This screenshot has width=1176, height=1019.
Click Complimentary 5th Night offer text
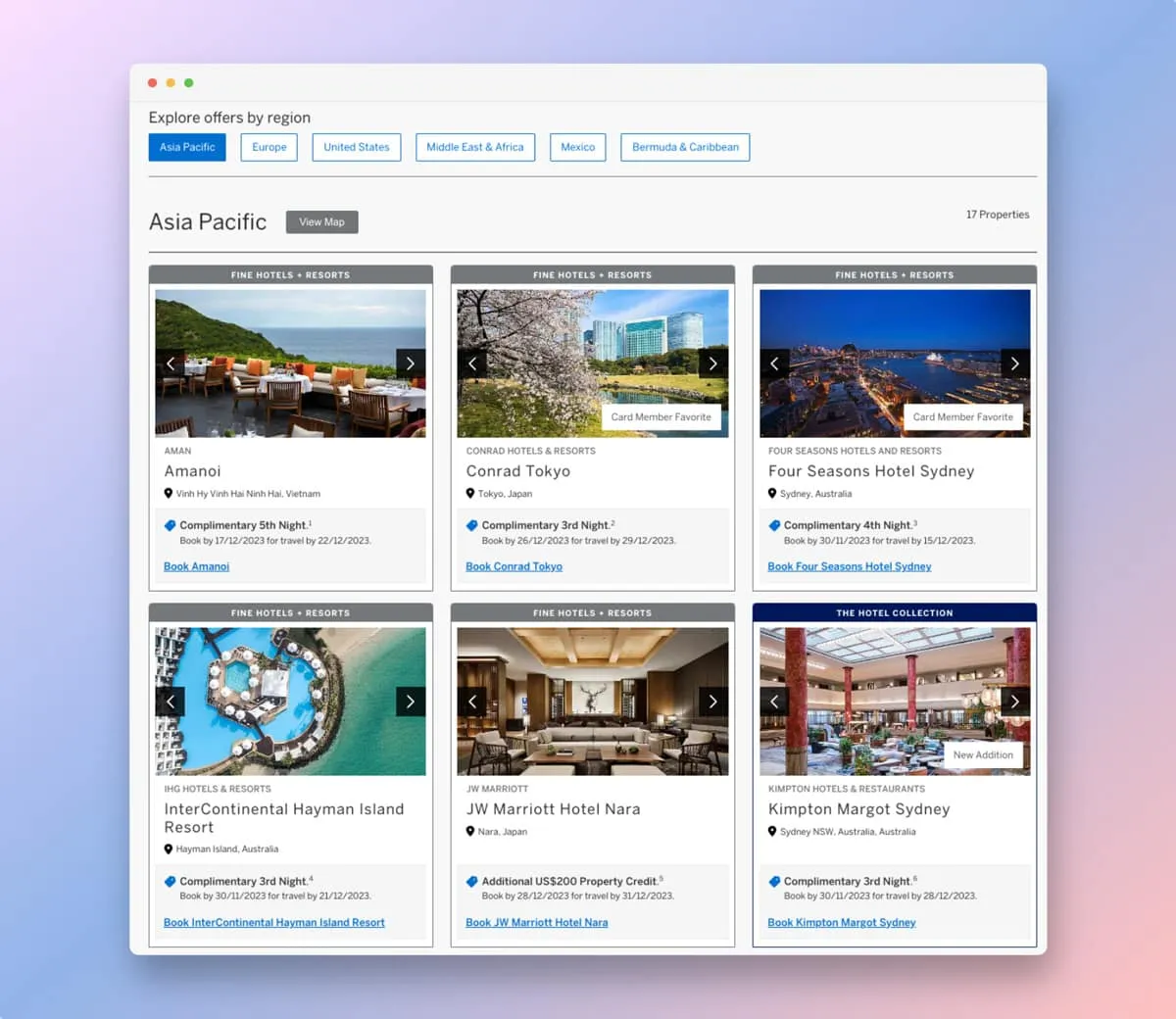coord(243,526)
